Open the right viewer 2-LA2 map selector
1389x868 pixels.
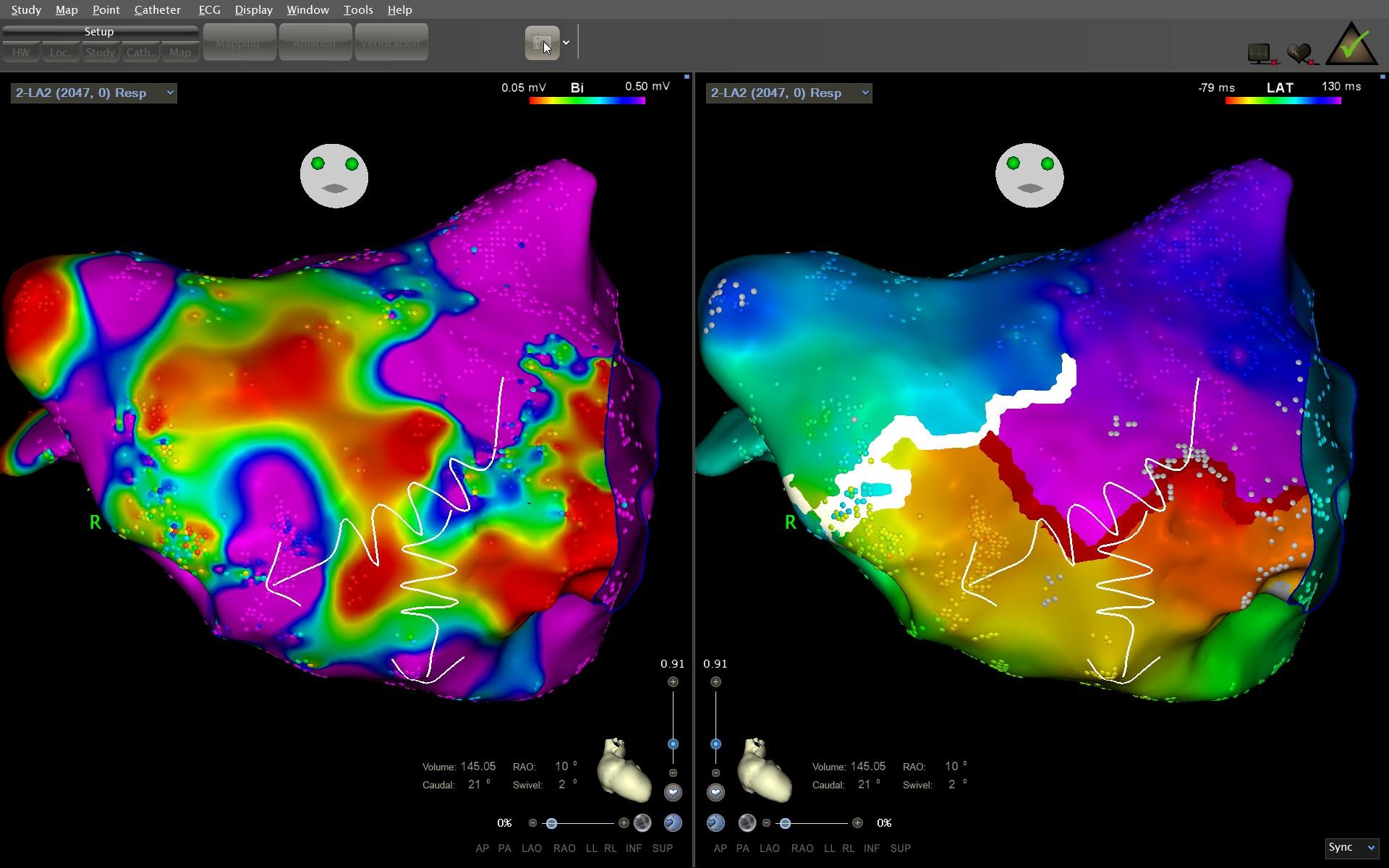click(789, 93)
